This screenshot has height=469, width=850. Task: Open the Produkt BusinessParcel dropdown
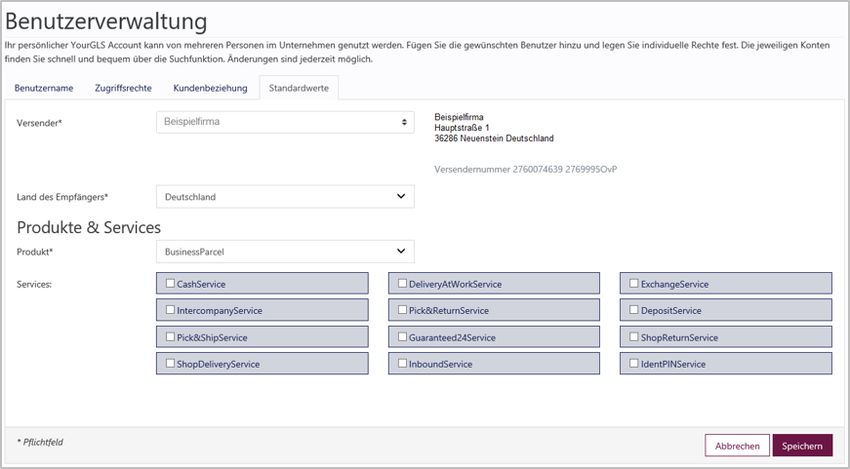[285, 251]
